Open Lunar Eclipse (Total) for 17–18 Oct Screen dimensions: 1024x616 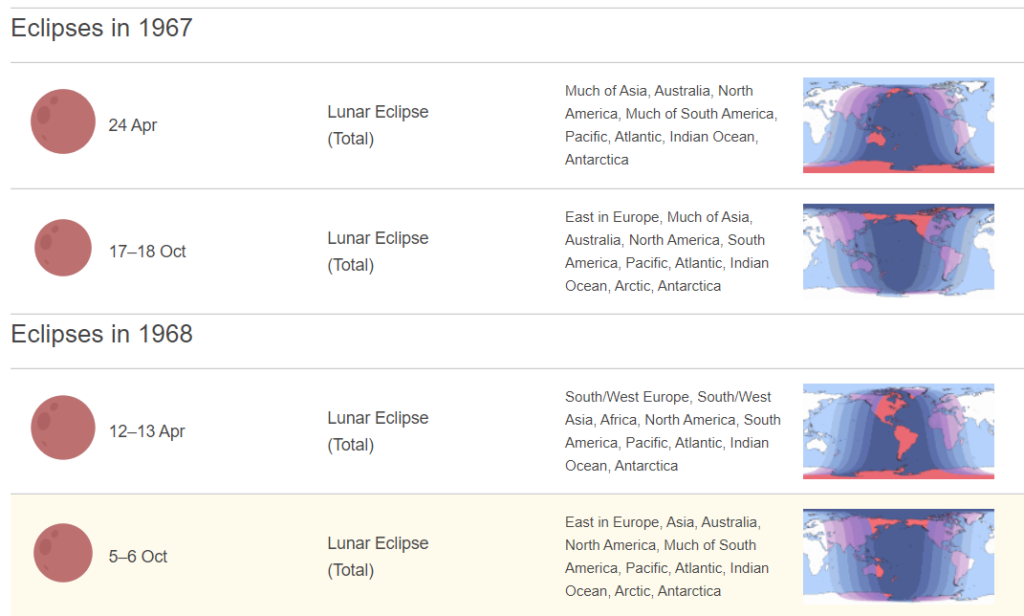click(x=377, y=251)
